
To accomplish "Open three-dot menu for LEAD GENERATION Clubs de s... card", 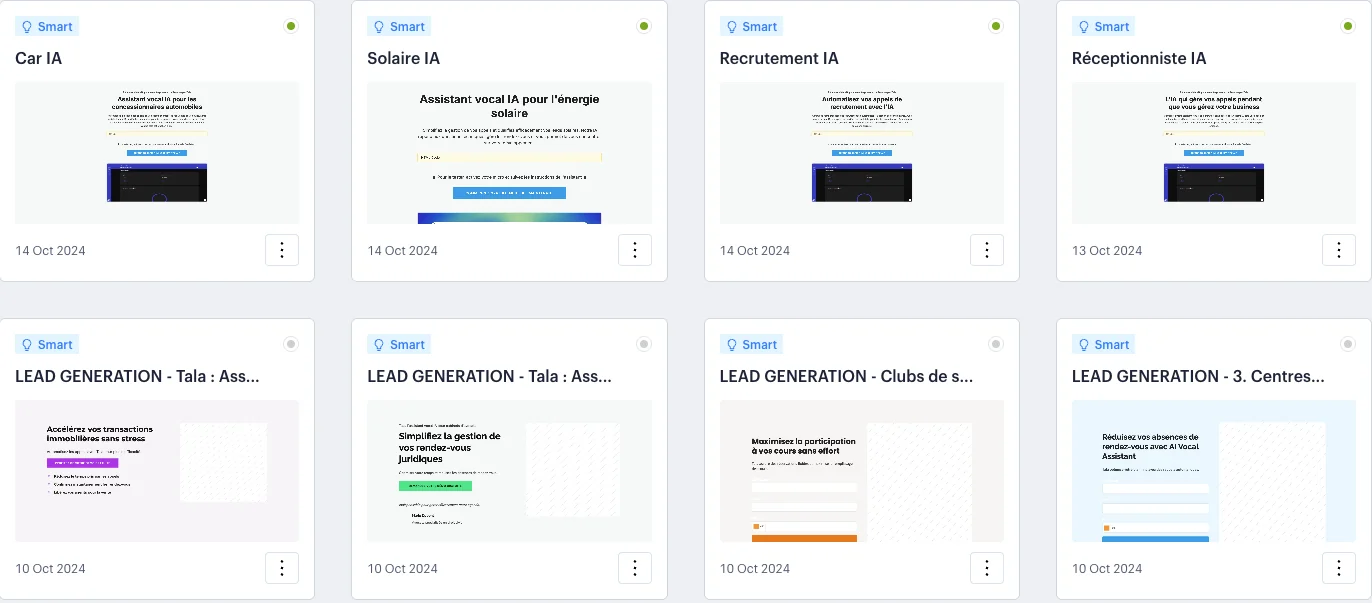I will 987,568.
